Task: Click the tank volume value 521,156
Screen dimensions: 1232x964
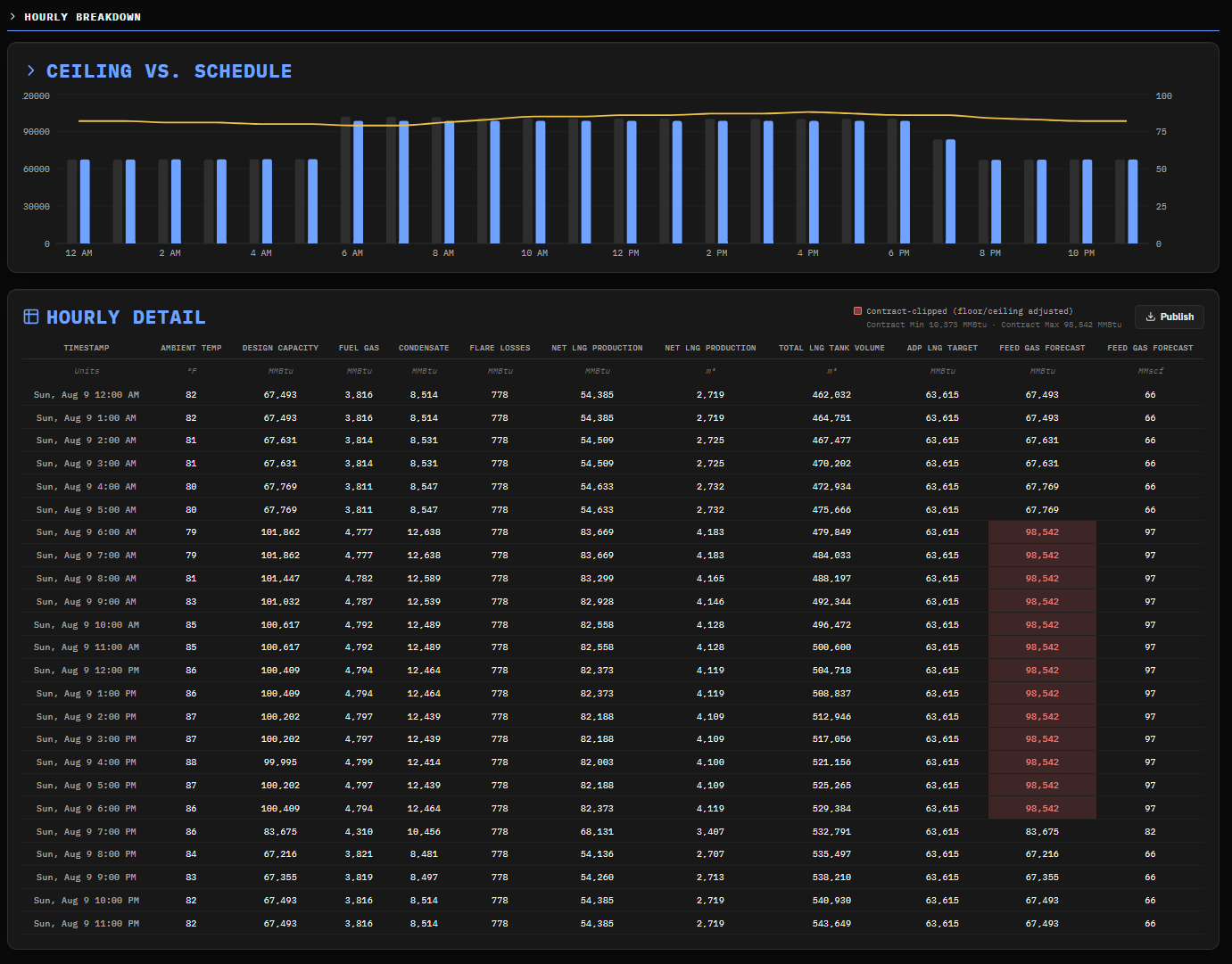Action: click(x=831, y=762)
